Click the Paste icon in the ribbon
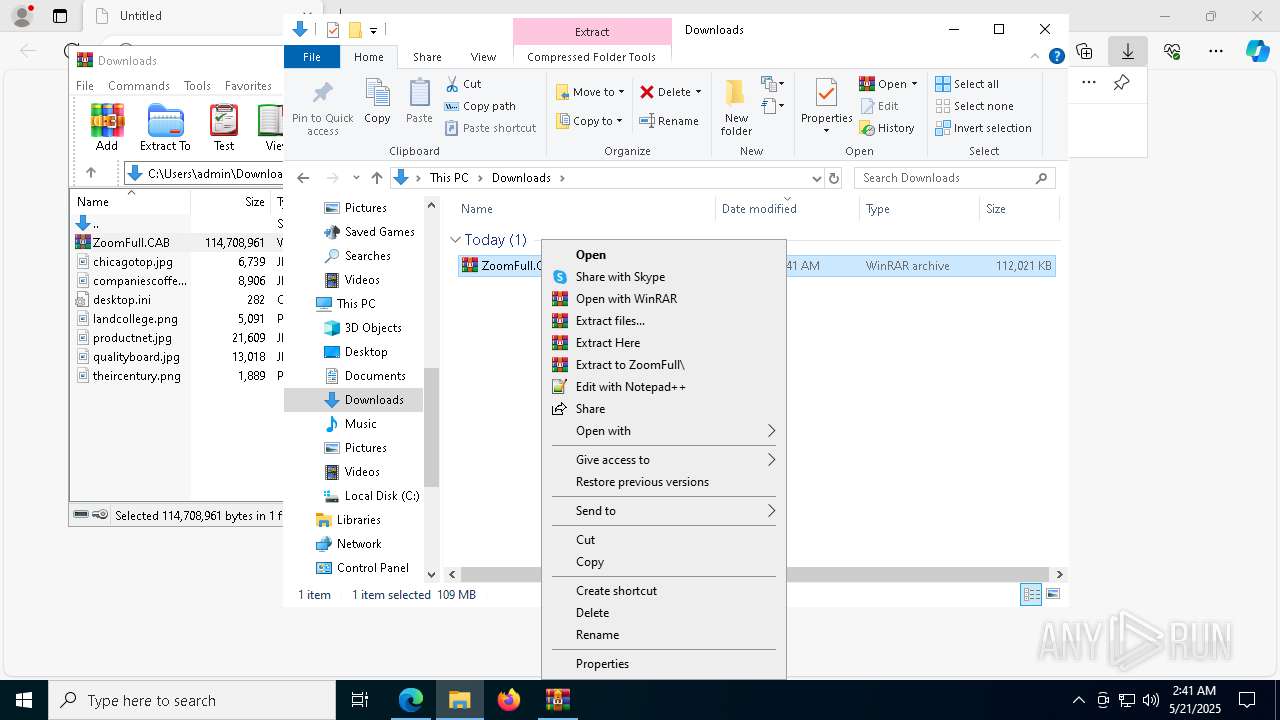 [419, 102]
